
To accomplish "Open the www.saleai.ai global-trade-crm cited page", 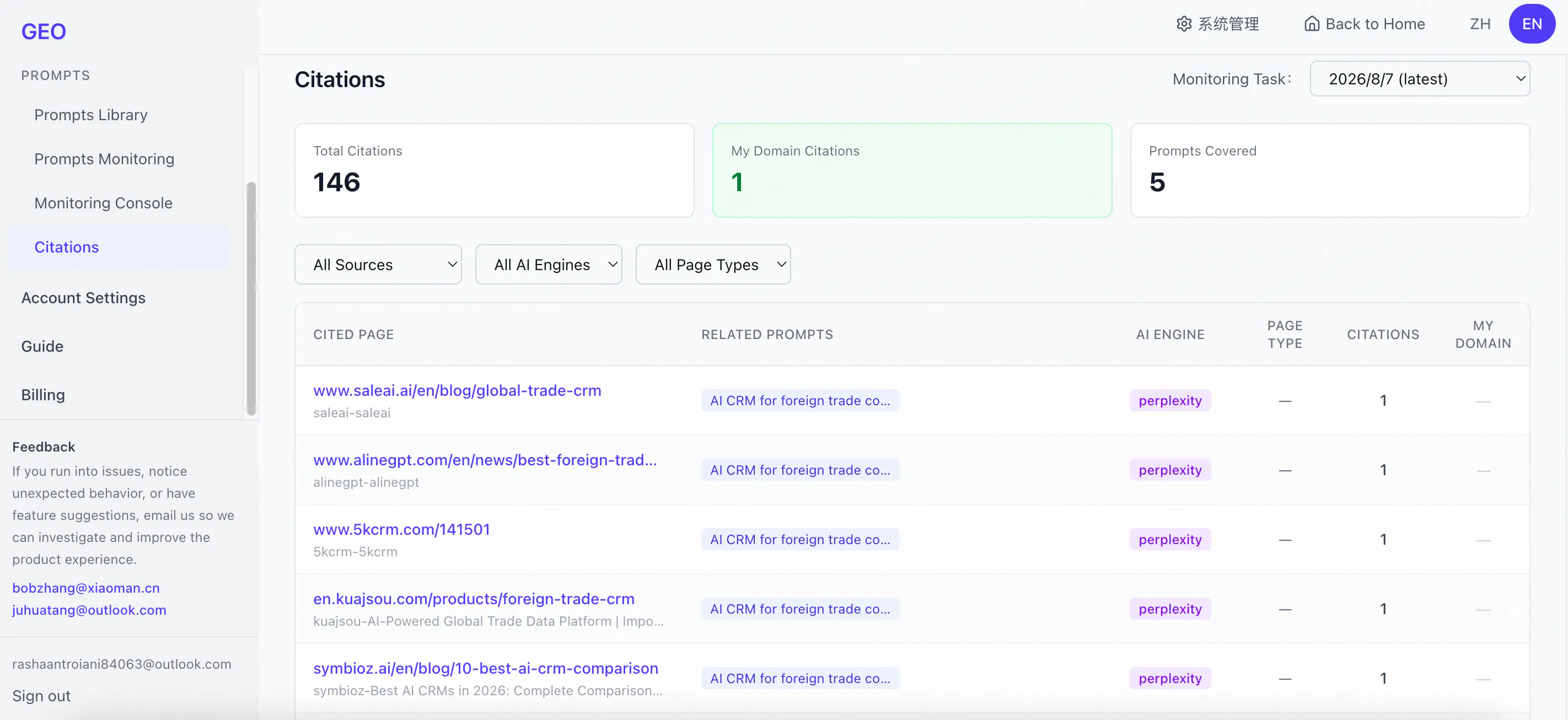I will 457,391.
